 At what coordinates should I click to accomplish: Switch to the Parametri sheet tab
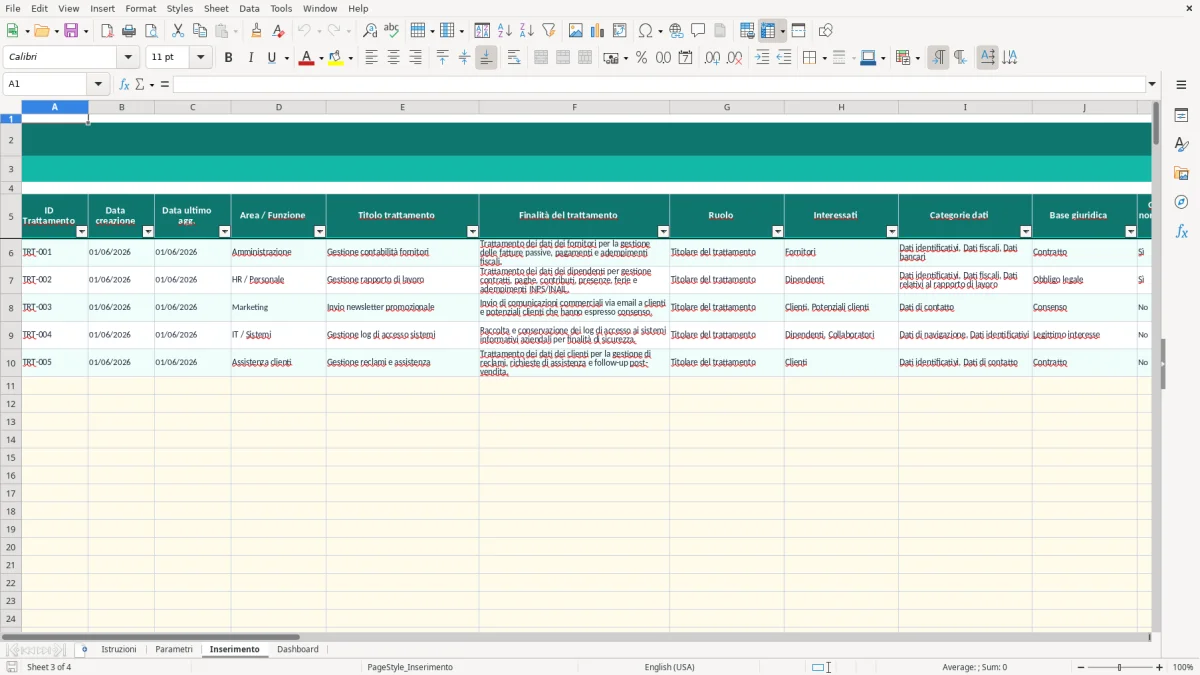pyautogui.click(x=174, y=650)
